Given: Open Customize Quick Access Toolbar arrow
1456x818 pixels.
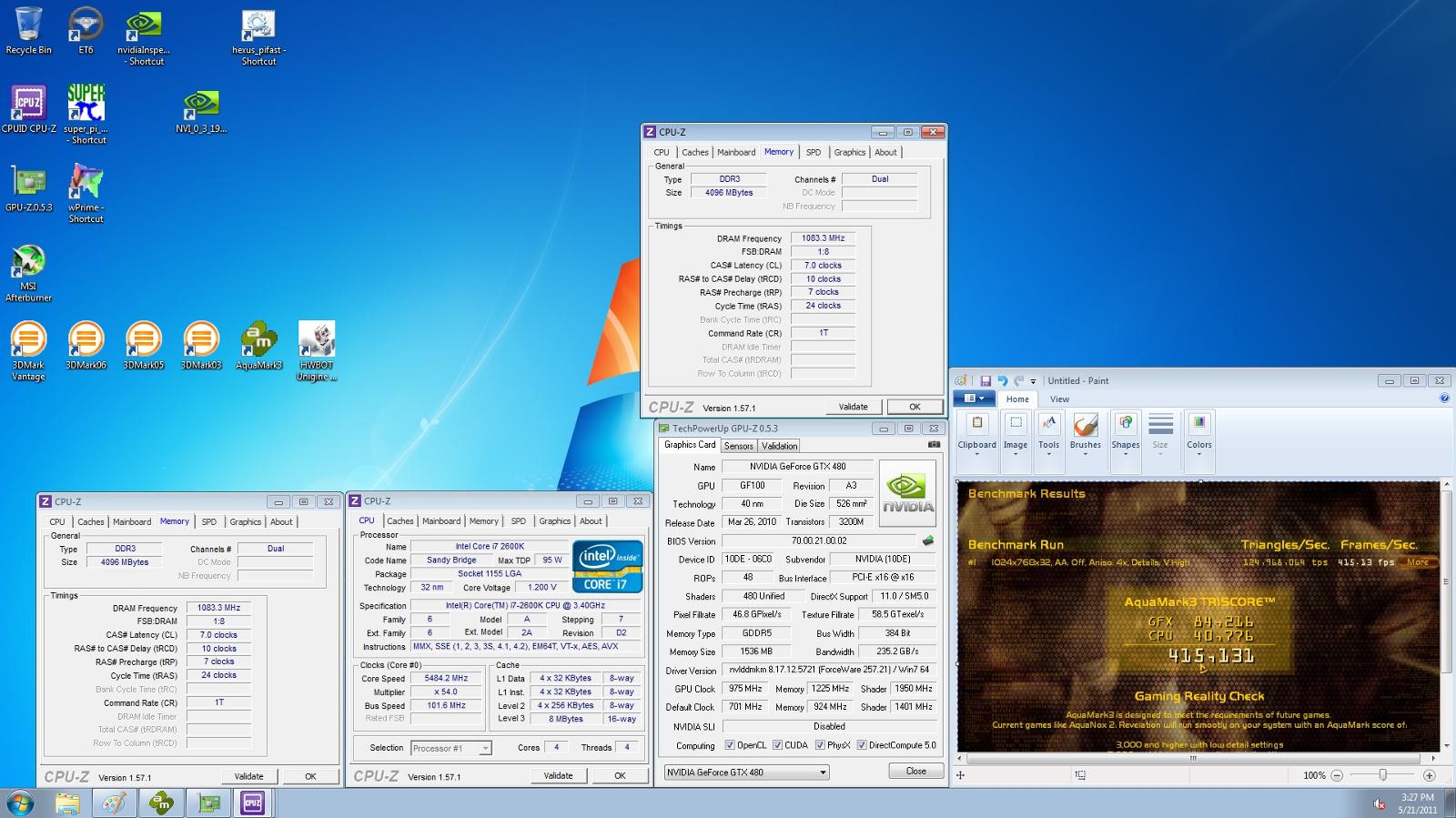Looking at the screenshot, I should click(x=1033, y=381).
